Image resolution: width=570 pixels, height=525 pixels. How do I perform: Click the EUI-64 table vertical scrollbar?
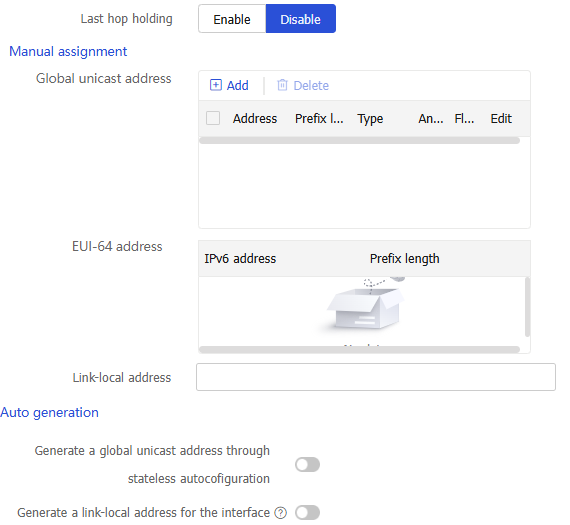click(x=527, y=307)
